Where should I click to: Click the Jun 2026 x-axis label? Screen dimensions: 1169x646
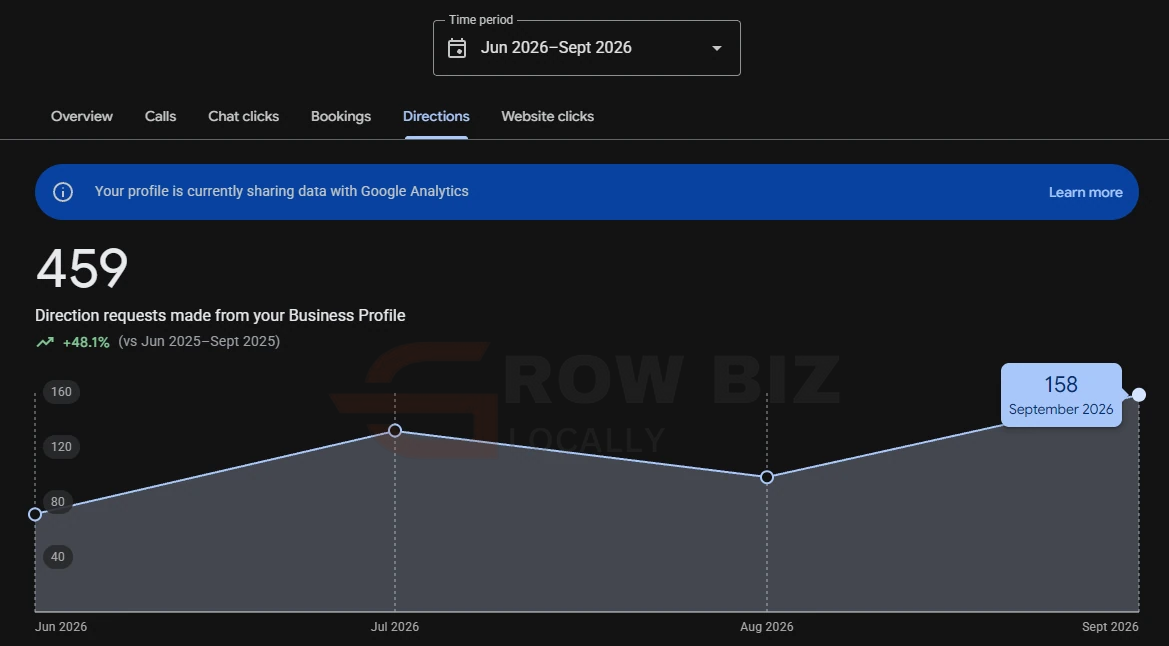61,627
